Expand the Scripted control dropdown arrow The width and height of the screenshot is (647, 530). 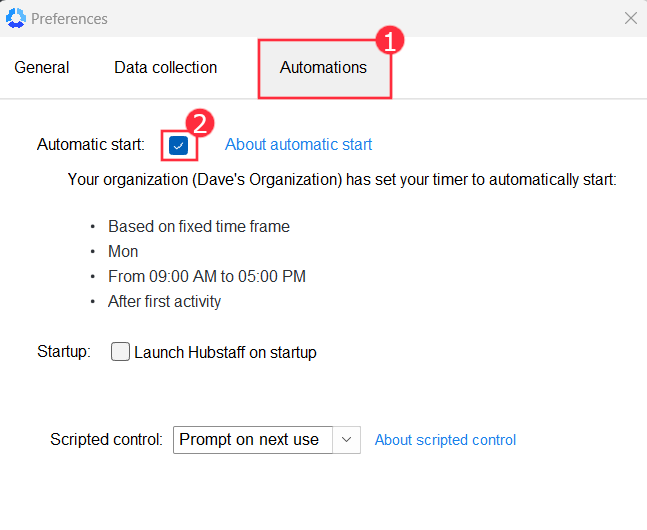346,440
